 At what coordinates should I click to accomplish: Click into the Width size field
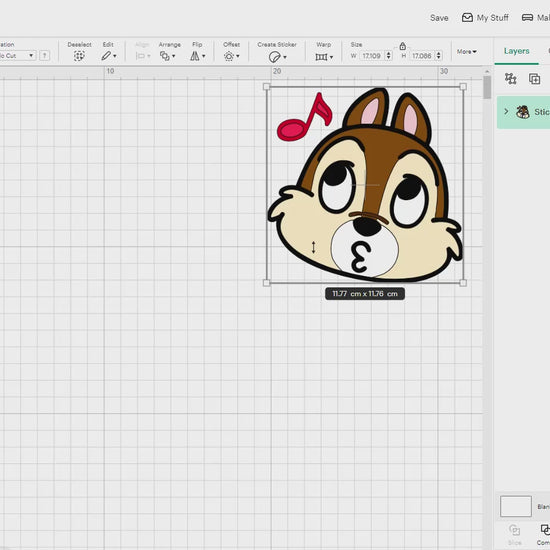[372, 56]
